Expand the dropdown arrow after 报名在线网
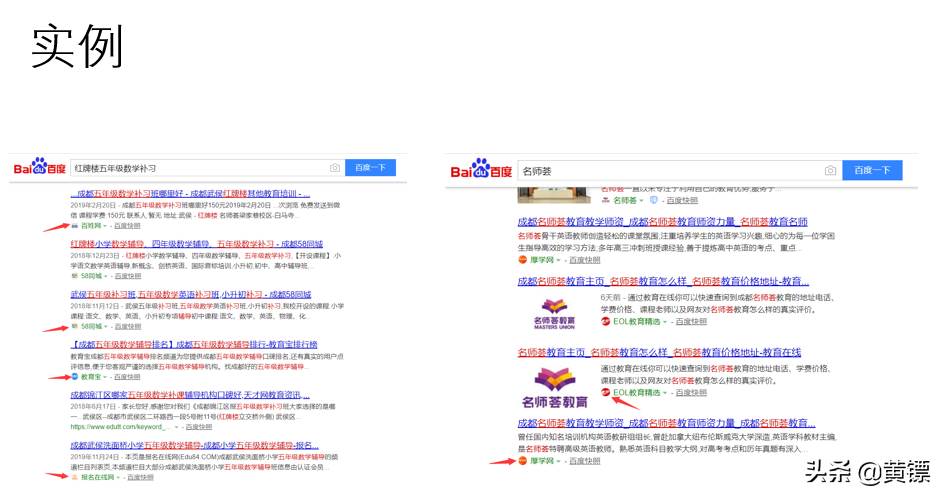The width and height of the screenshot is (945, 499). pos(118,477)
